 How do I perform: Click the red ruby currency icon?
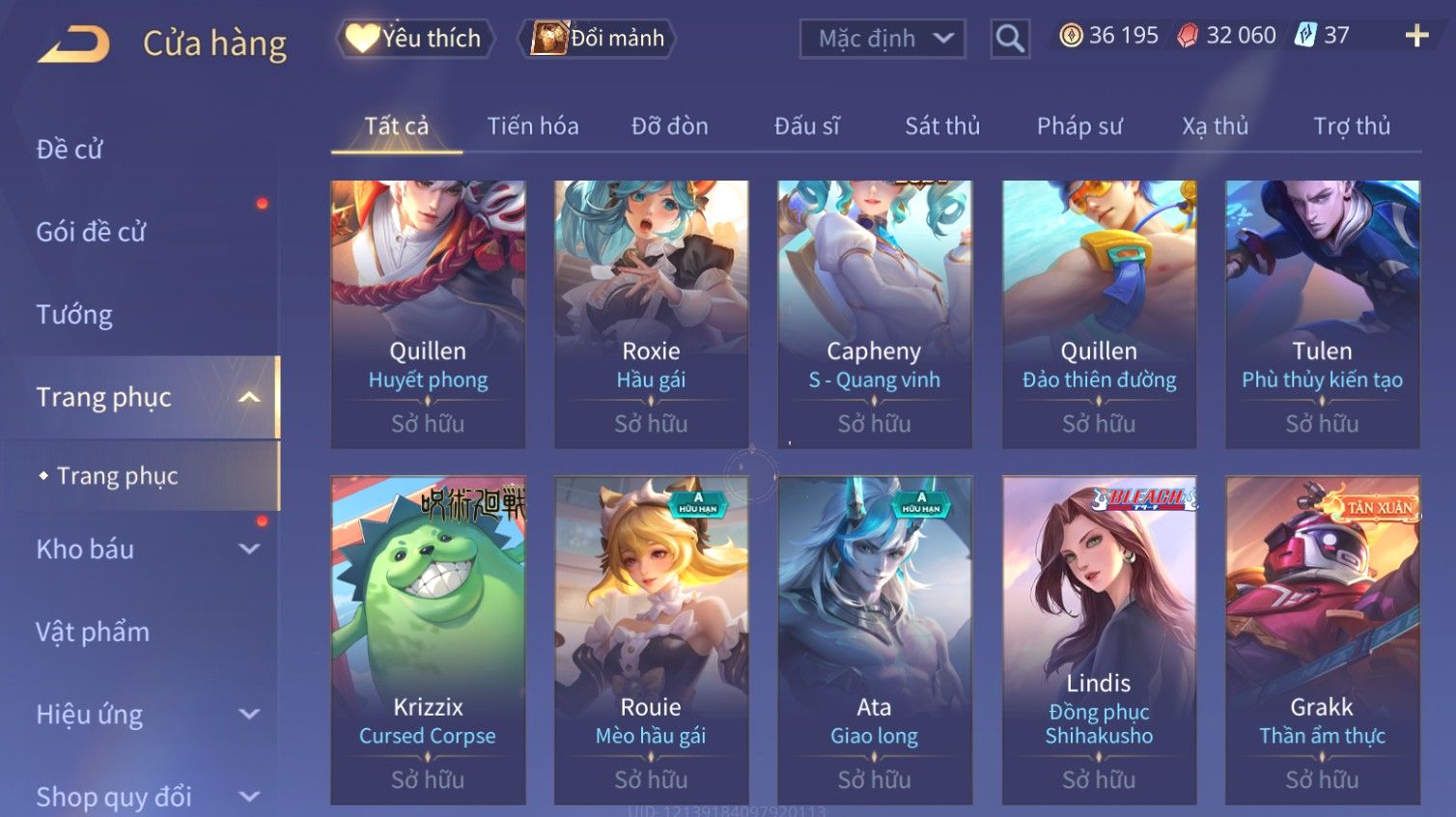click(x=1188, y=36)
